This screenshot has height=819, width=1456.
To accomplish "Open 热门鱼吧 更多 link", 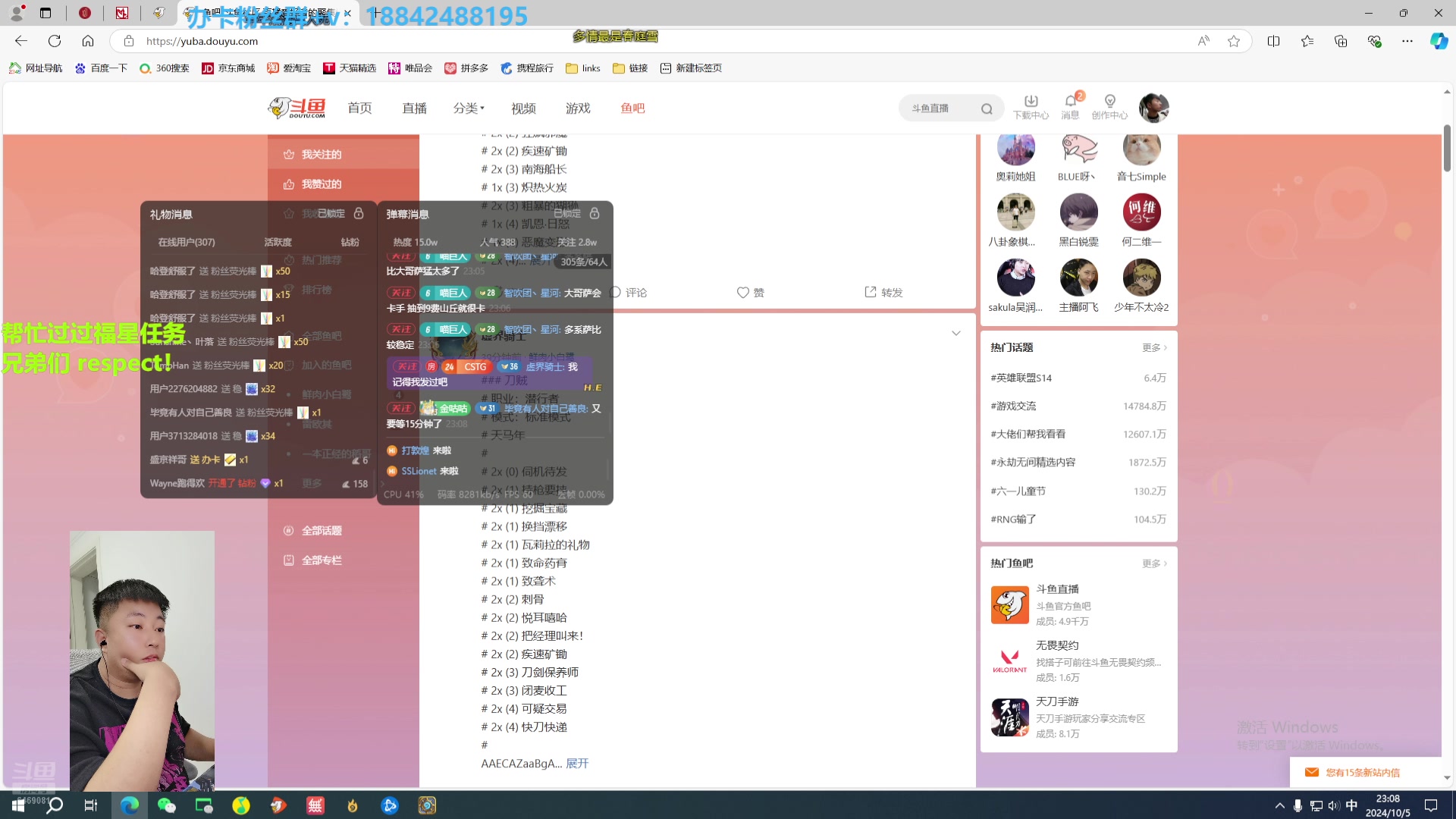I will [x=1154, y=563].
